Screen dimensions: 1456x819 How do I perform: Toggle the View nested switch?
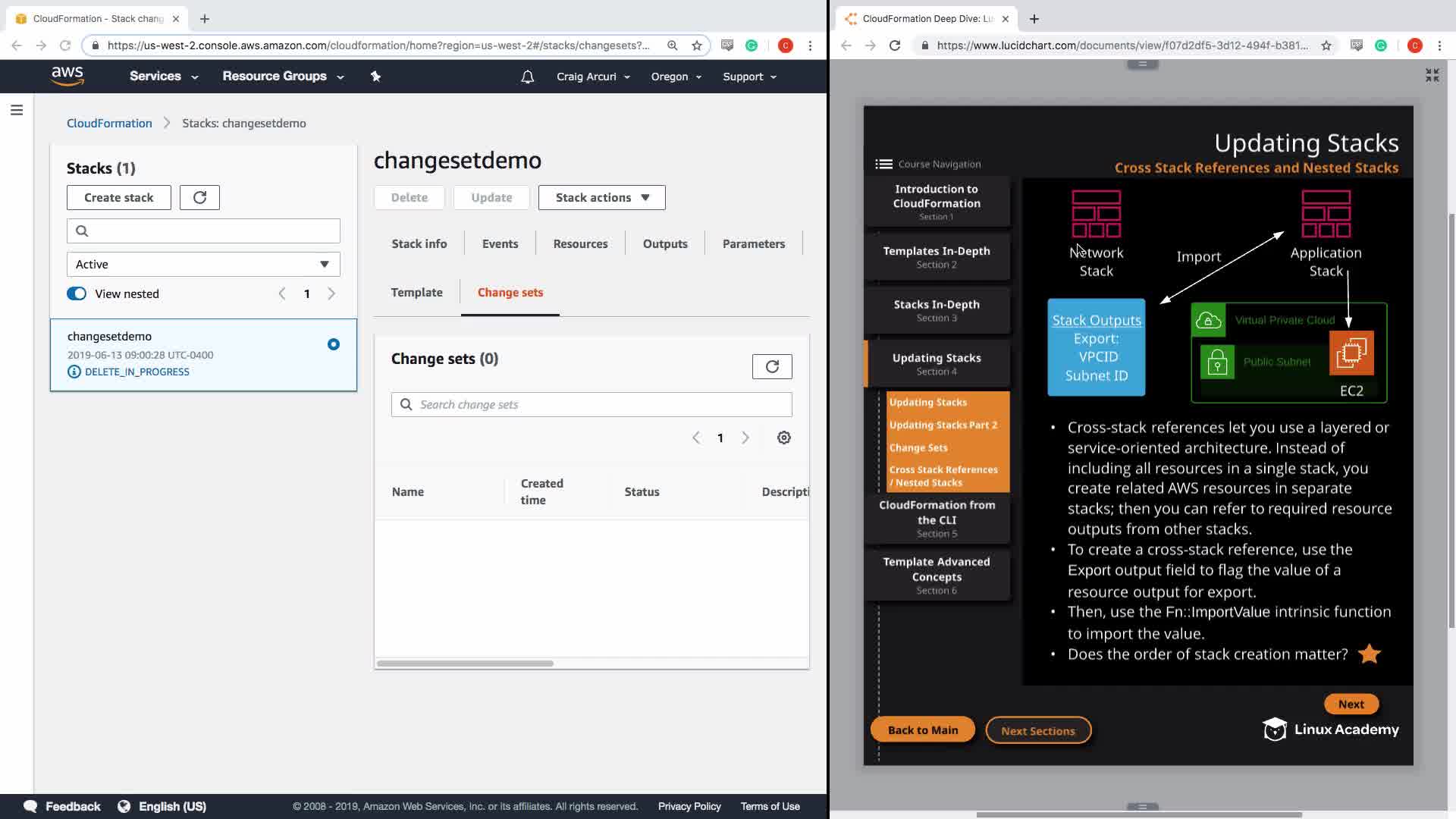click(x=77, y=294)
